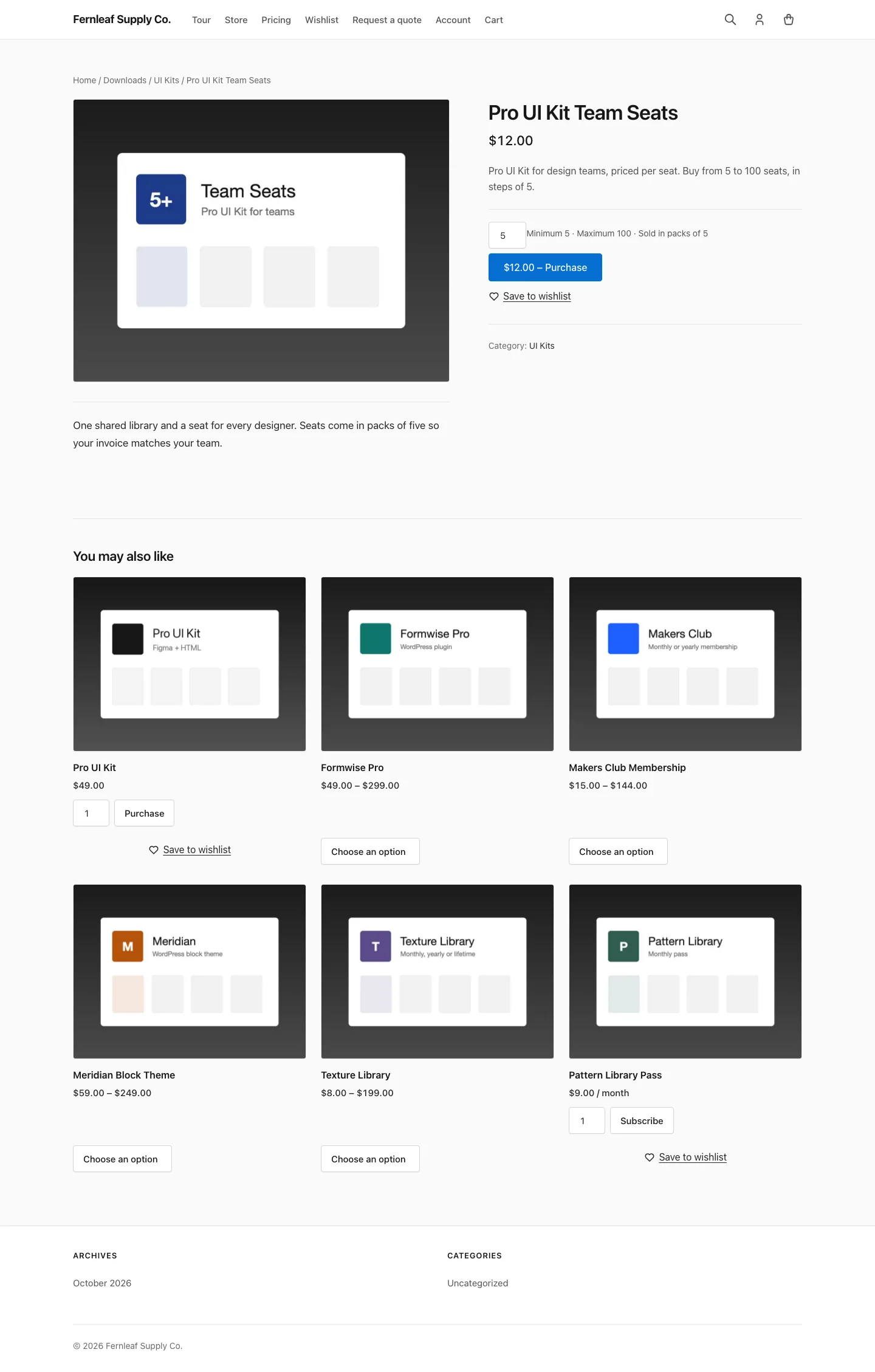875x1372 pixels.
Task: Open the UI Kits category link
Action: click(x=542, y=346)
